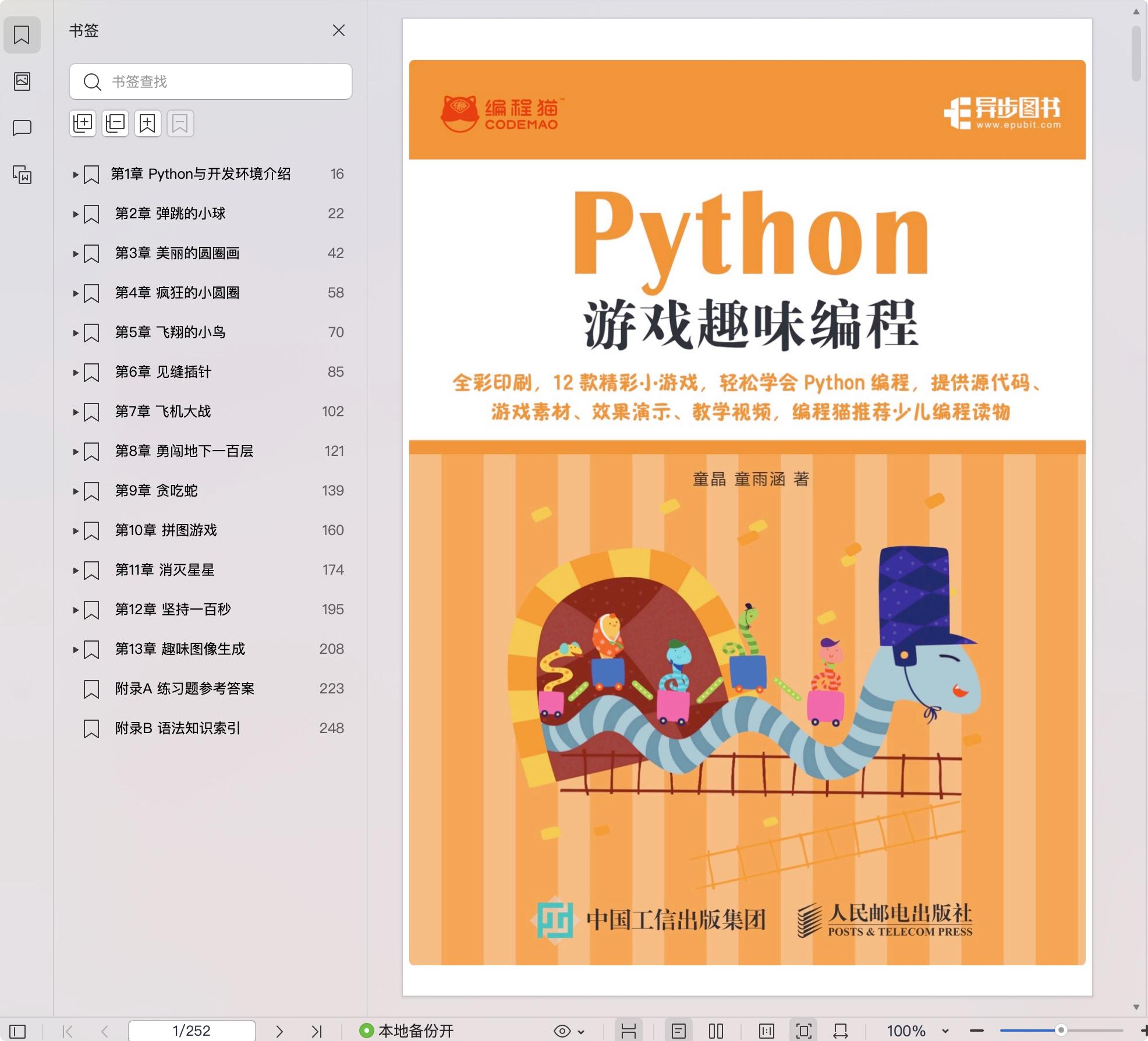This screenshot has height=1041, width=1148.
Task: Jump to 第13章 趣味图像生成
Action: [180, 649]
